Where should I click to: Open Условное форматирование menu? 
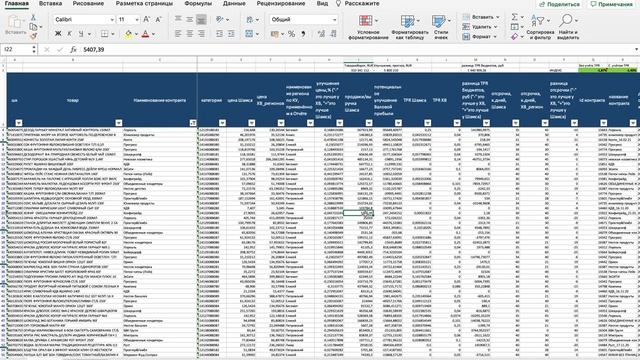(x=368, y=27)
